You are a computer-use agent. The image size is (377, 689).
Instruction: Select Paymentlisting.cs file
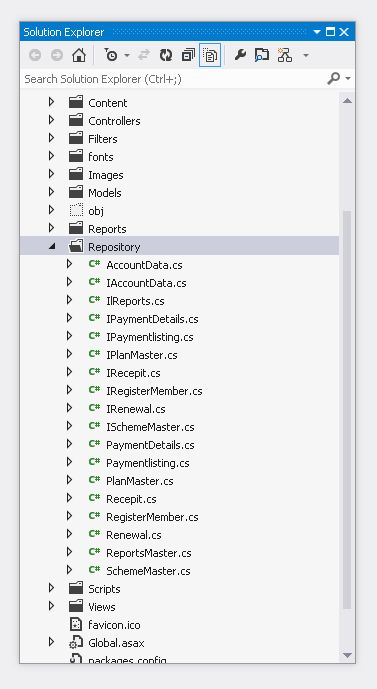[x=148, y=463]
